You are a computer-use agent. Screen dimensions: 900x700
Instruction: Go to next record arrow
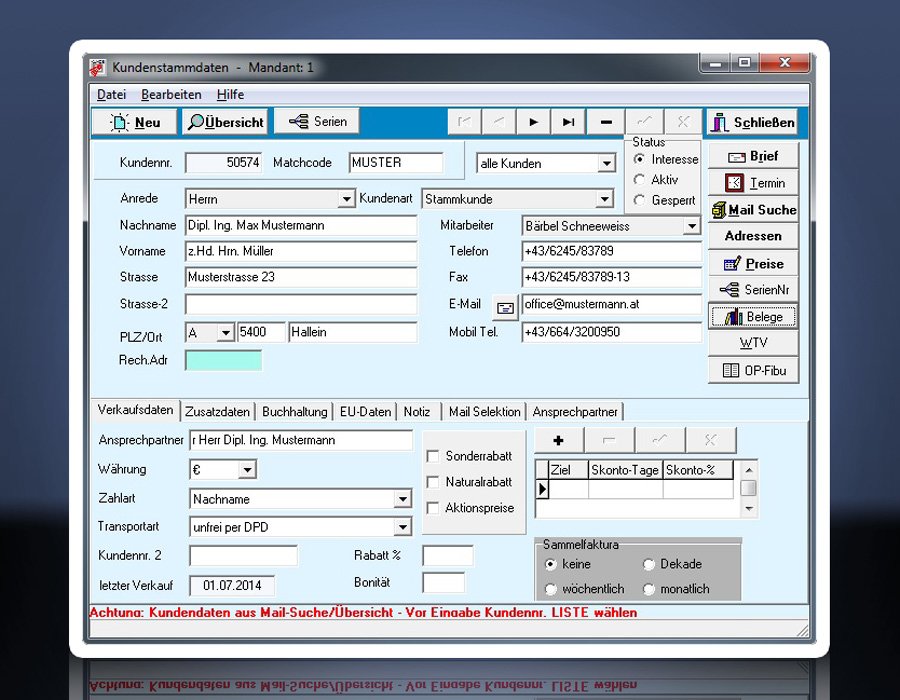pyautogui.click(x=533, y=122)
